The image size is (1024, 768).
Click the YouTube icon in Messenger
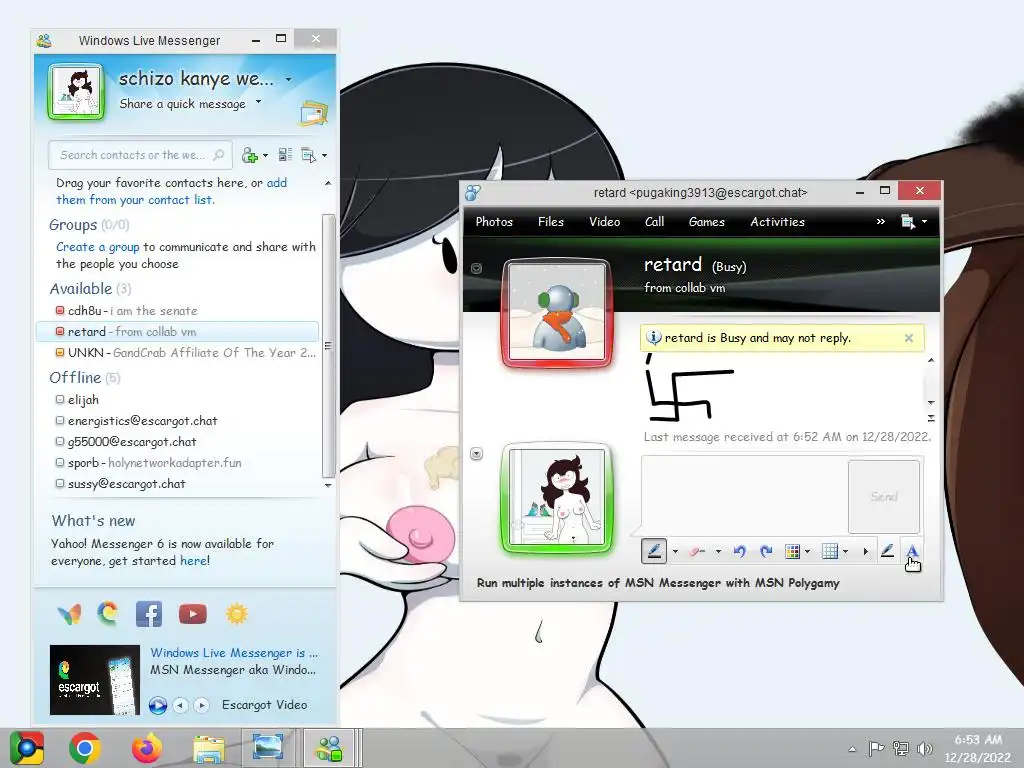(193, 614)
